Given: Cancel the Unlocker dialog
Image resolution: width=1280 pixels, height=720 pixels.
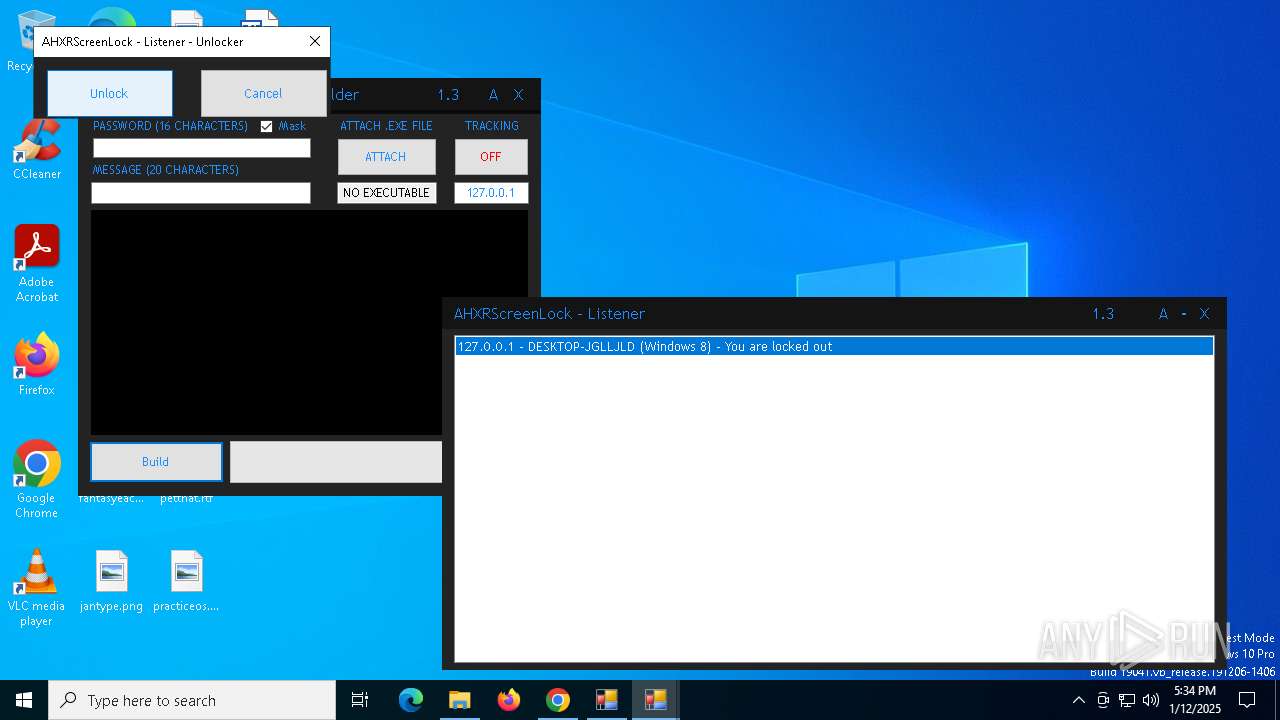Looking at the screenshot, I should 263,93.
